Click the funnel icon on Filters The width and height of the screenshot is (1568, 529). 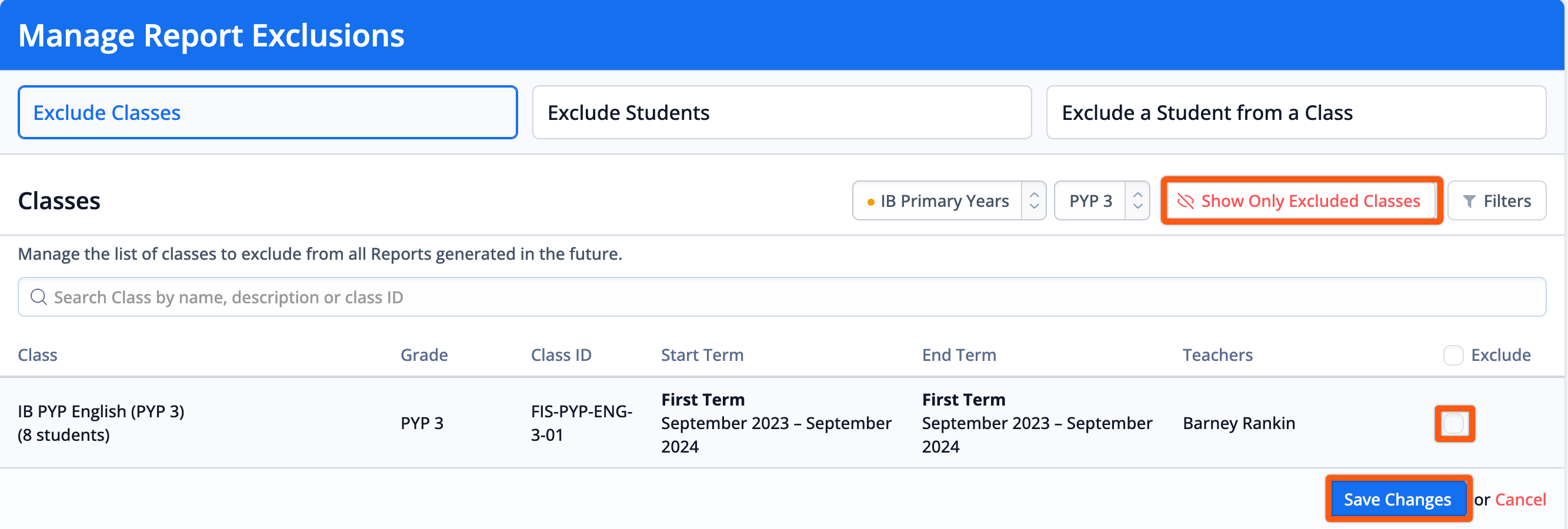click(x=1469, y=201)
